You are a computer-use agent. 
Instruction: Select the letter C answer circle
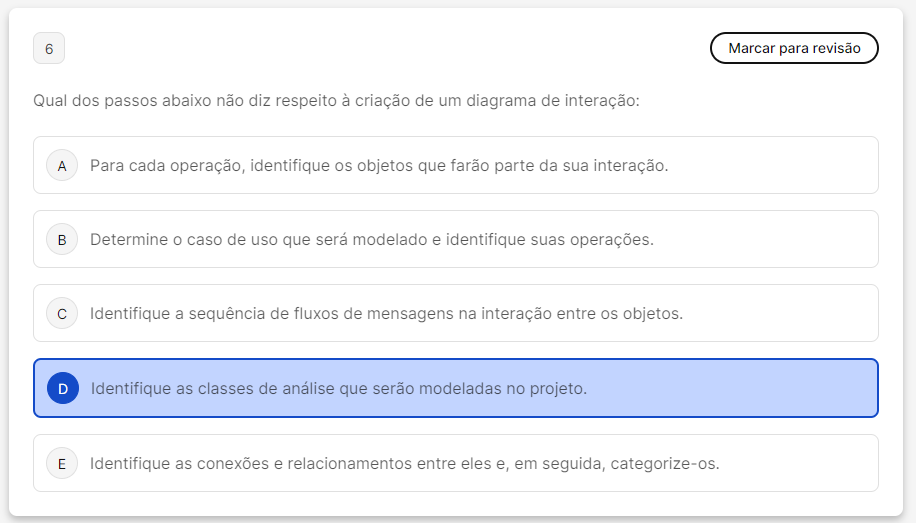62,313
